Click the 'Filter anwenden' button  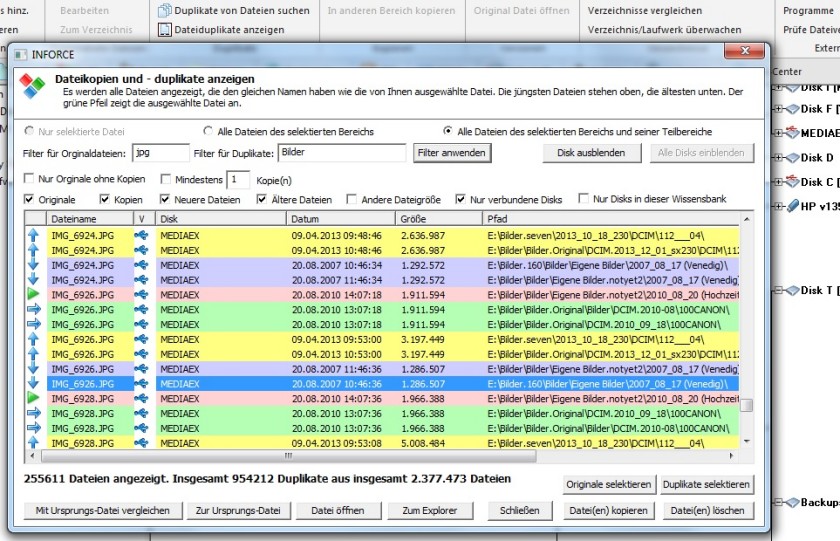[452, 153]
